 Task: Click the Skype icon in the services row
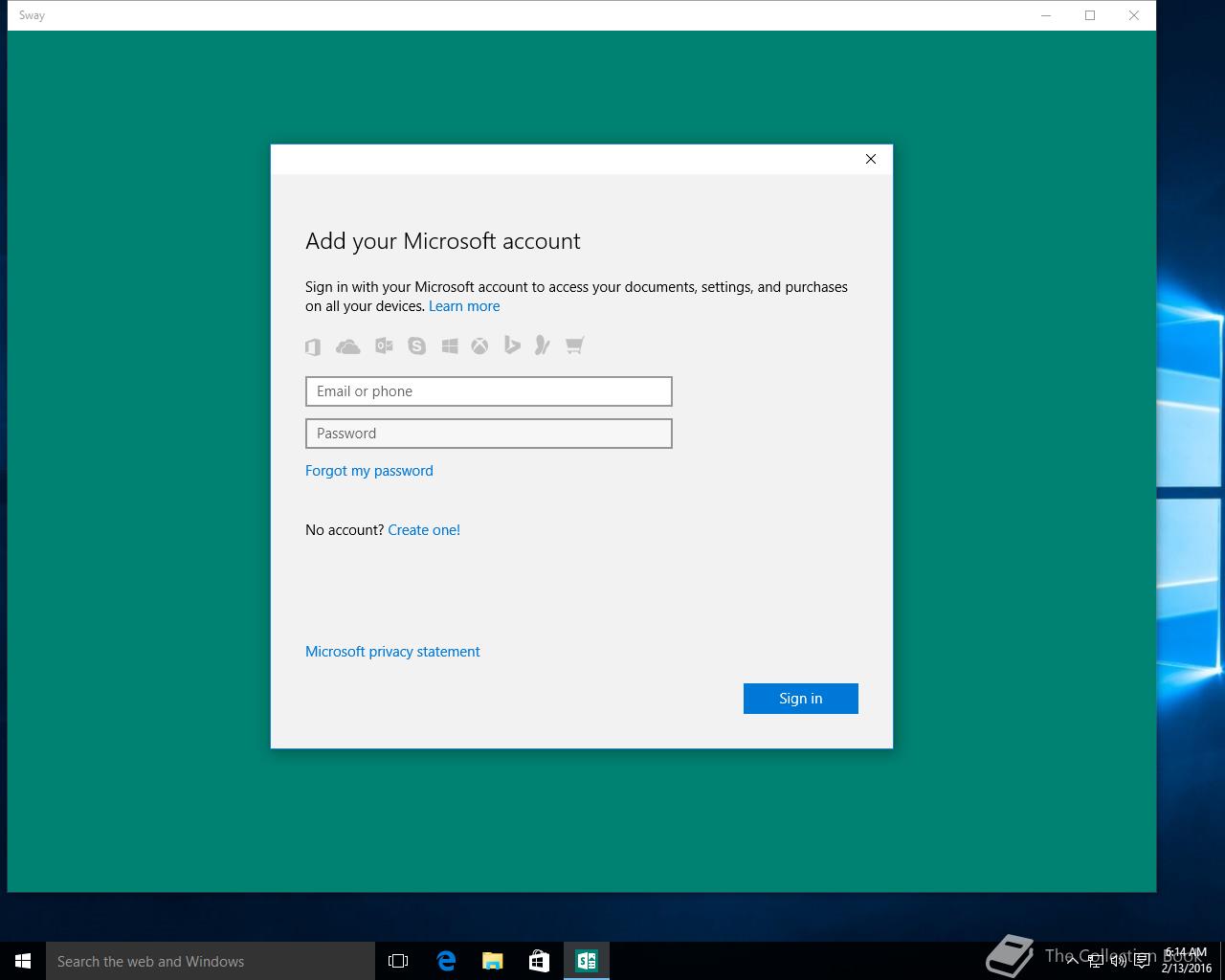point(416,345)
